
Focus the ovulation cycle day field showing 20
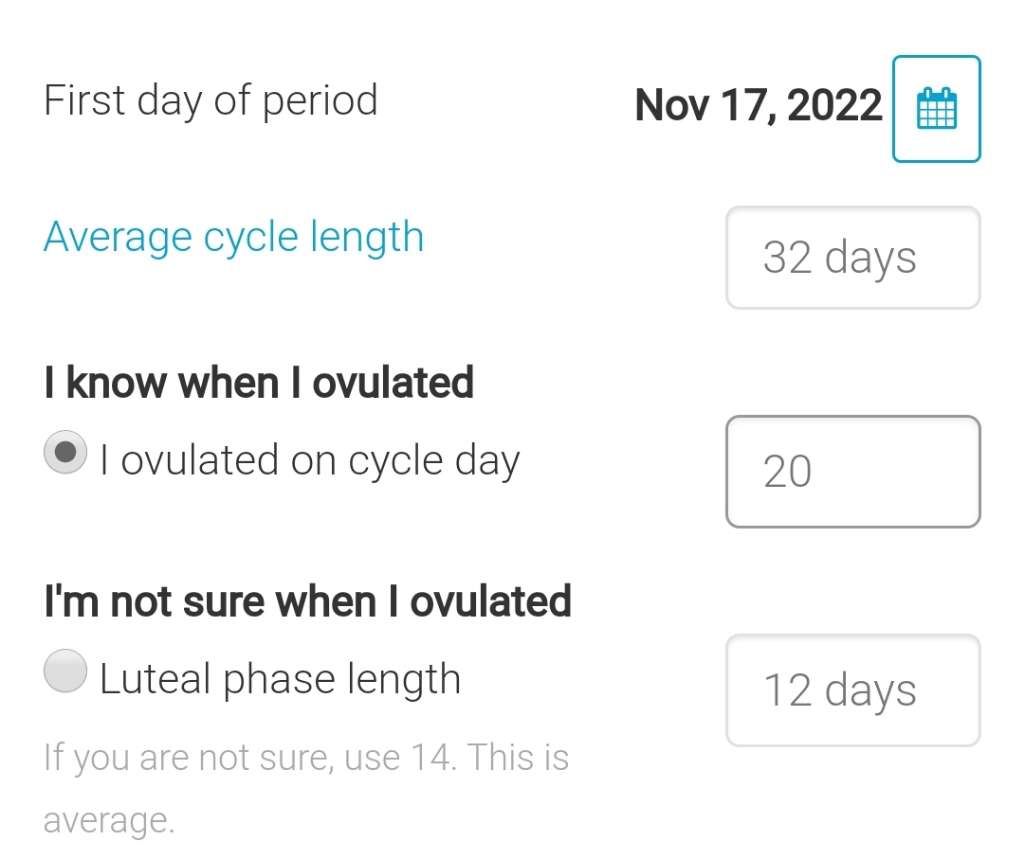(852, 471)
